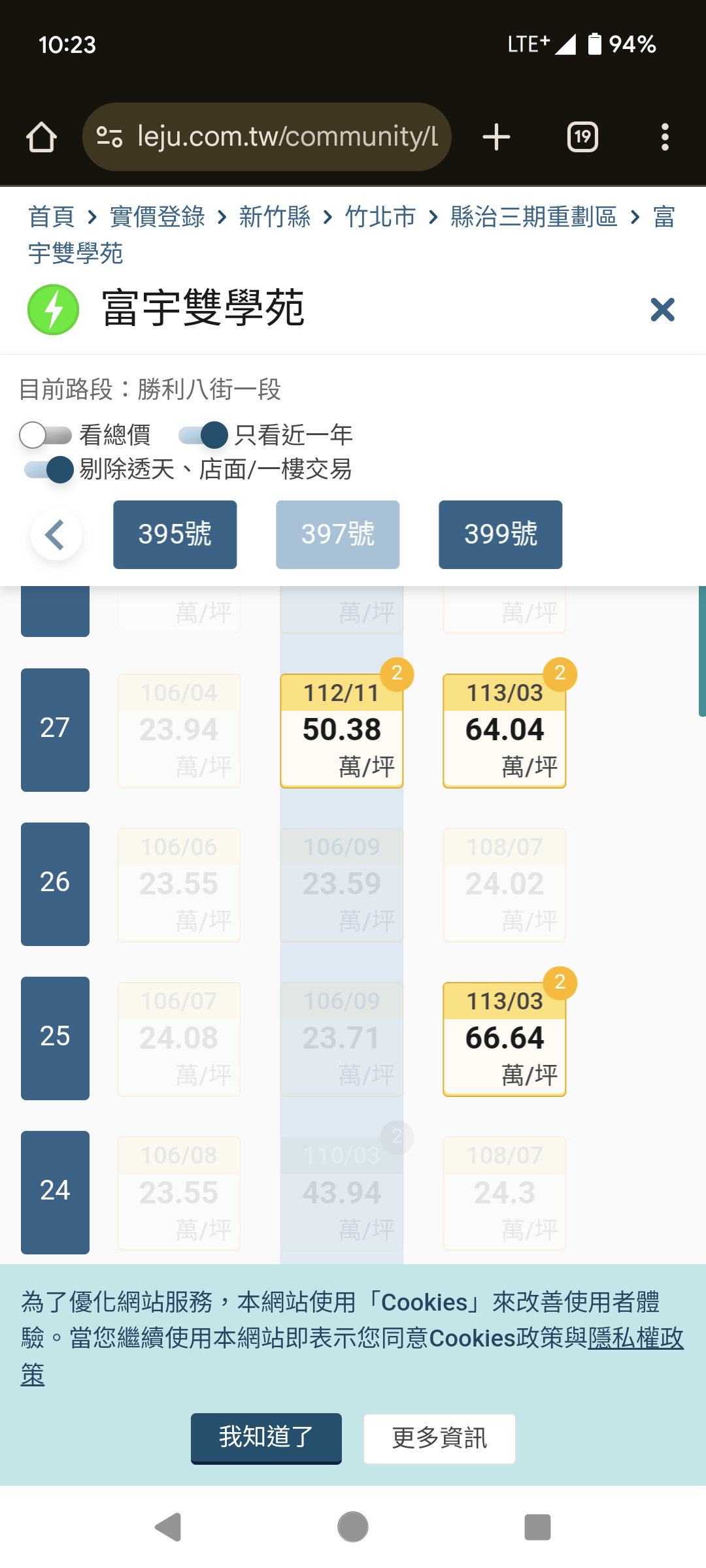Viewport: 706px width, 1568px height.
Task: Open the 隱私權政策 privacy policy link
Action: (635, 1338)
